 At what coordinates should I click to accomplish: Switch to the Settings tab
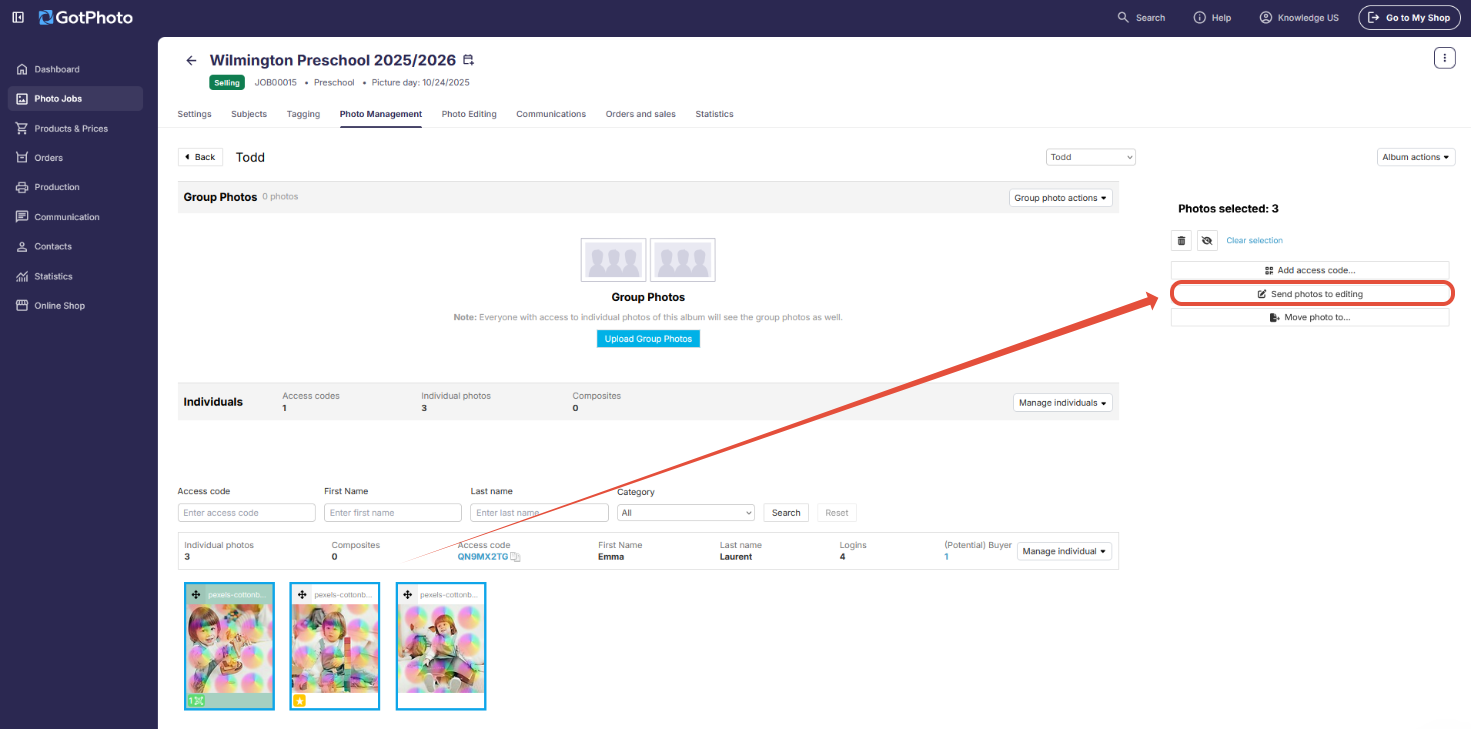pos(194,114)
